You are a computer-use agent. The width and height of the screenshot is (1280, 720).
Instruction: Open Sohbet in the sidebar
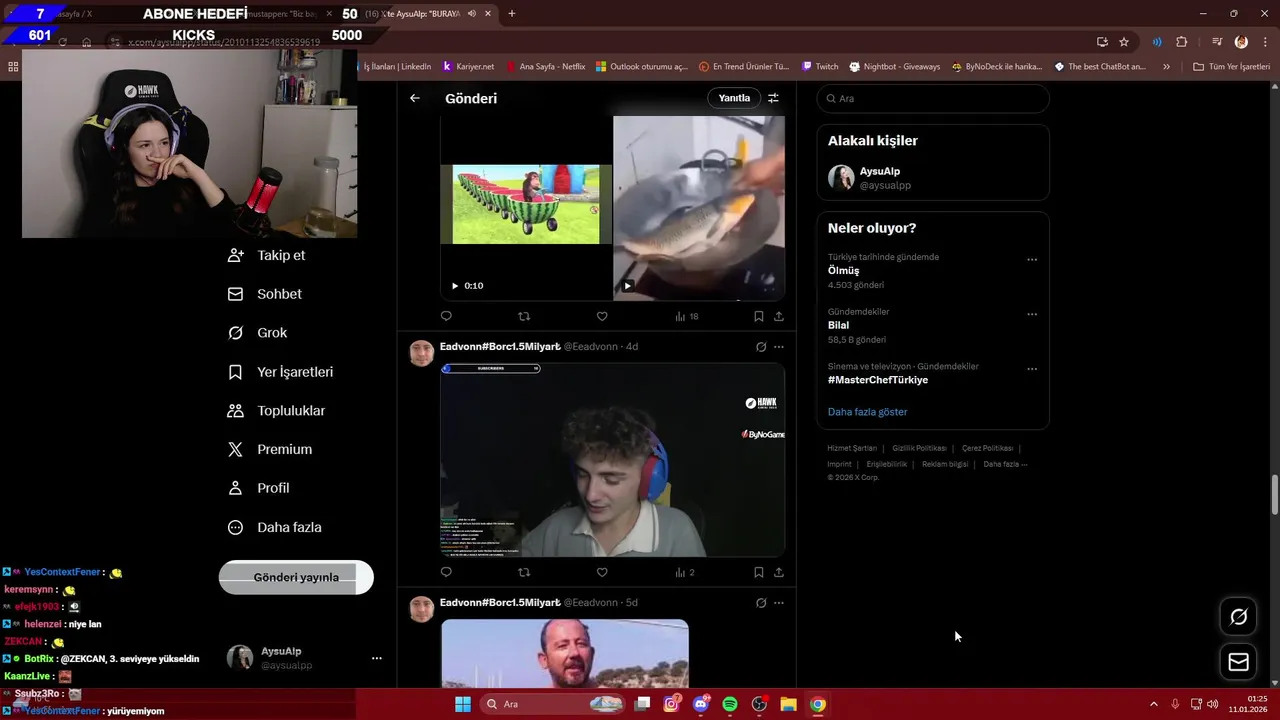point(265,294)
